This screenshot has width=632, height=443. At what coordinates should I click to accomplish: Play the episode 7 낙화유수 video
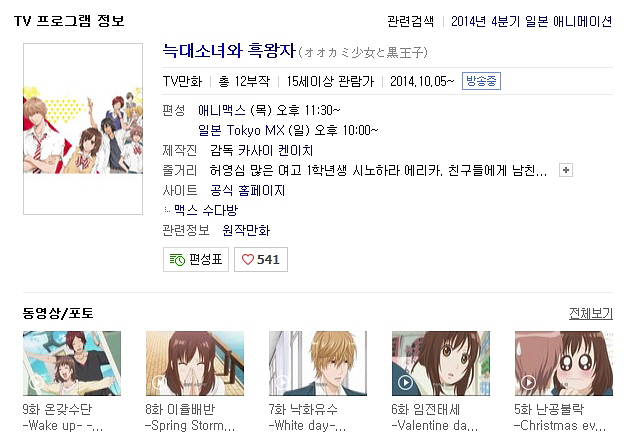tap(318, 363)
